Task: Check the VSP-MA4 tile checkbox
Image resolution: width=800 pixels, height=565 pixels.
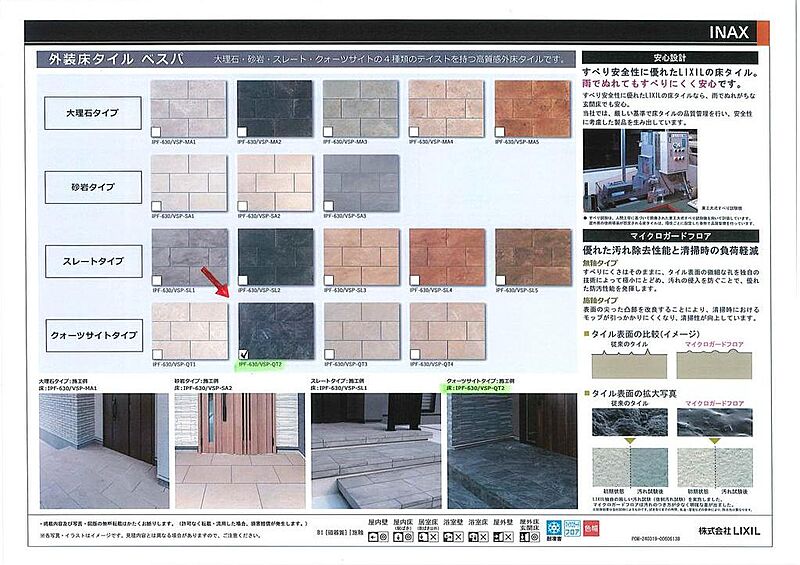Action: point(414,132)
